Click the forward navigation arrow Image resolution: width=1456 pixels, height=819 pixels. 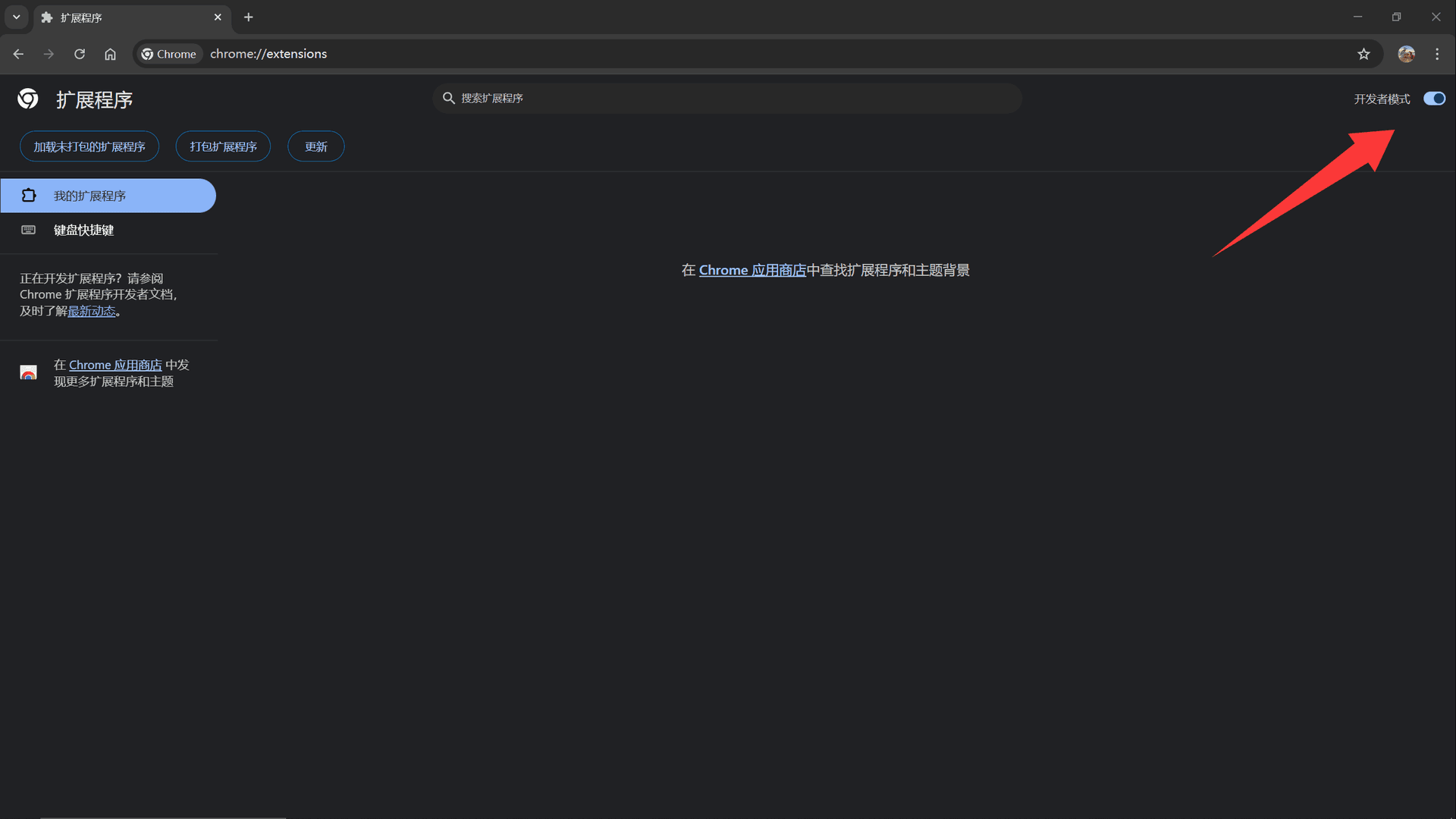tap(49, 54)
